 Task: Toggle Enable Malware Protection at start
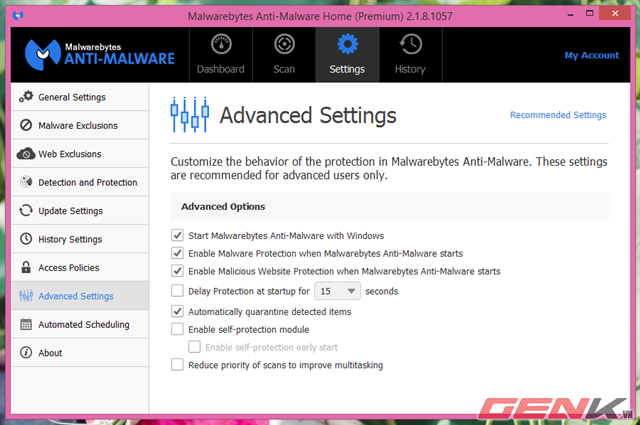pyautogui.click(x=177, y=253)
